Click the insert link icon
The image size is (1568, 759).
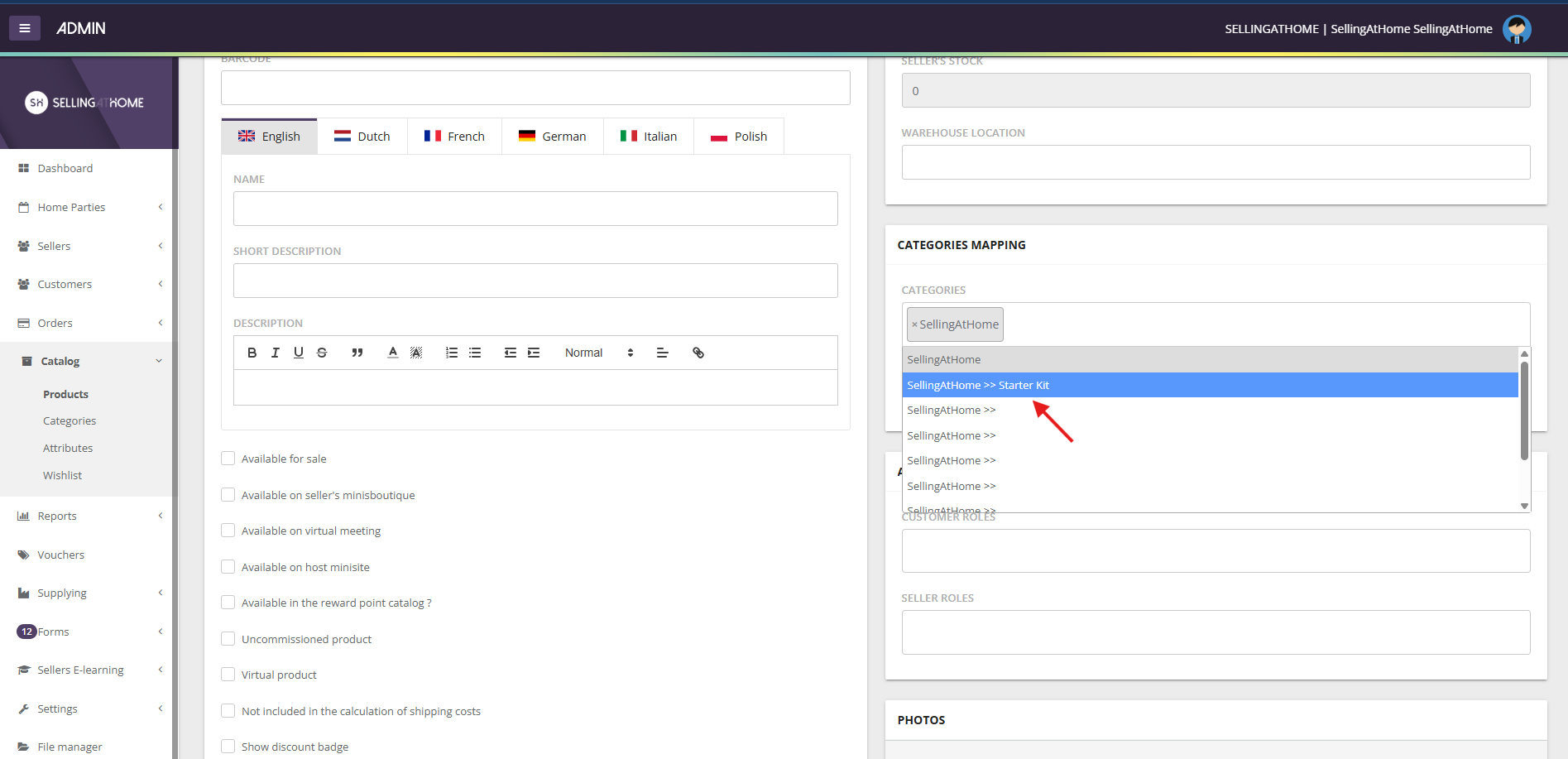tap(698, 353)
